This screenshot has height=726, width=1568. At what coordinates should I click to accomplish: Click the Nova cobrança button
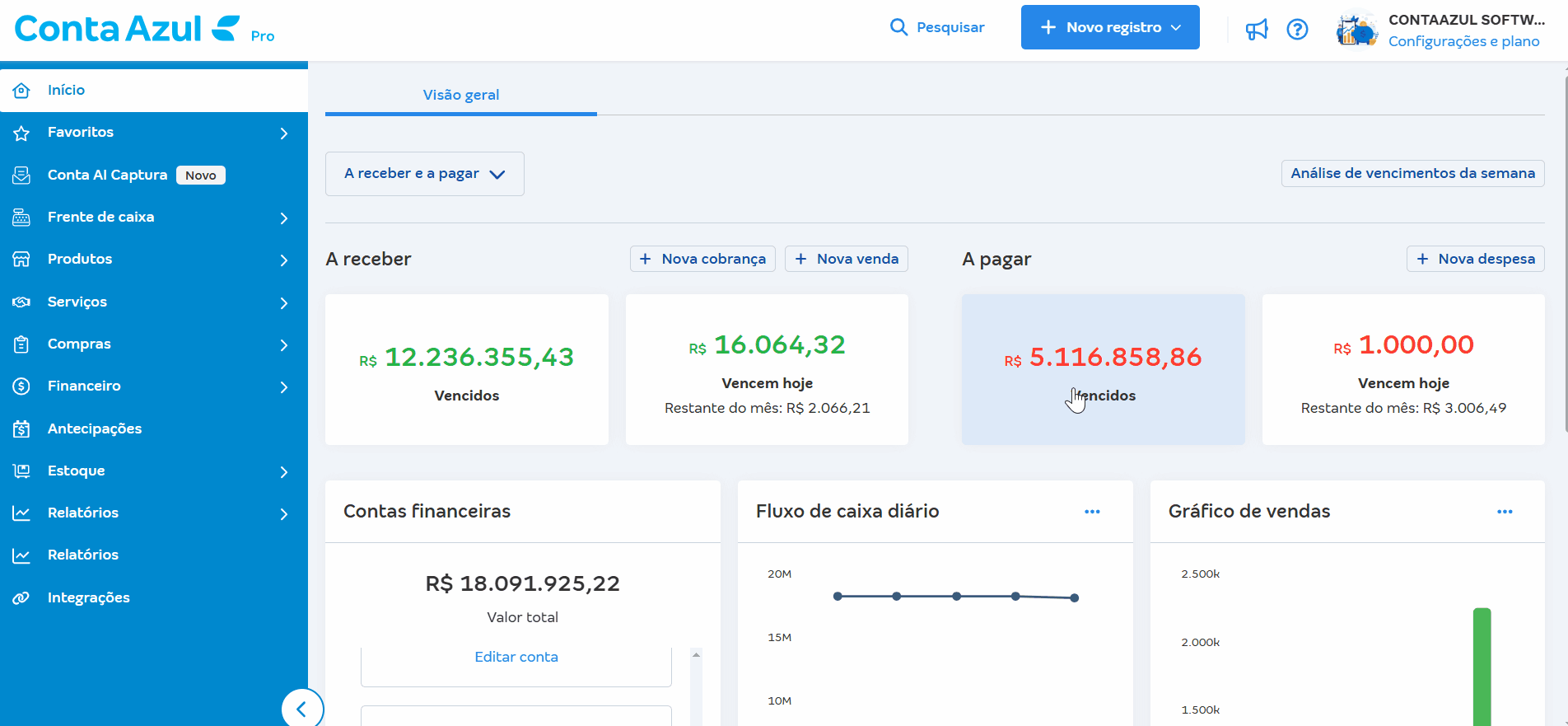coord(702,259)
